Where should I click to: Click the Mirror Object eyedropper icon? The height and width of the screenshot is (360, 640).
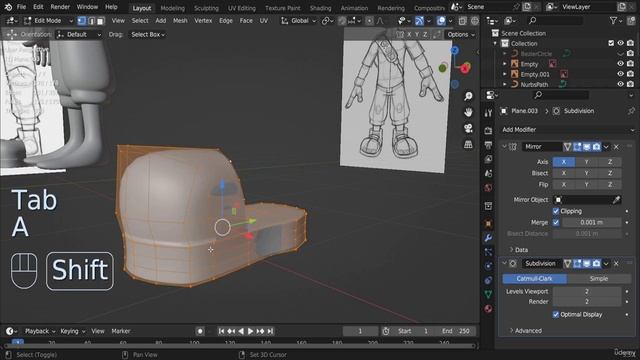[616, 200]
